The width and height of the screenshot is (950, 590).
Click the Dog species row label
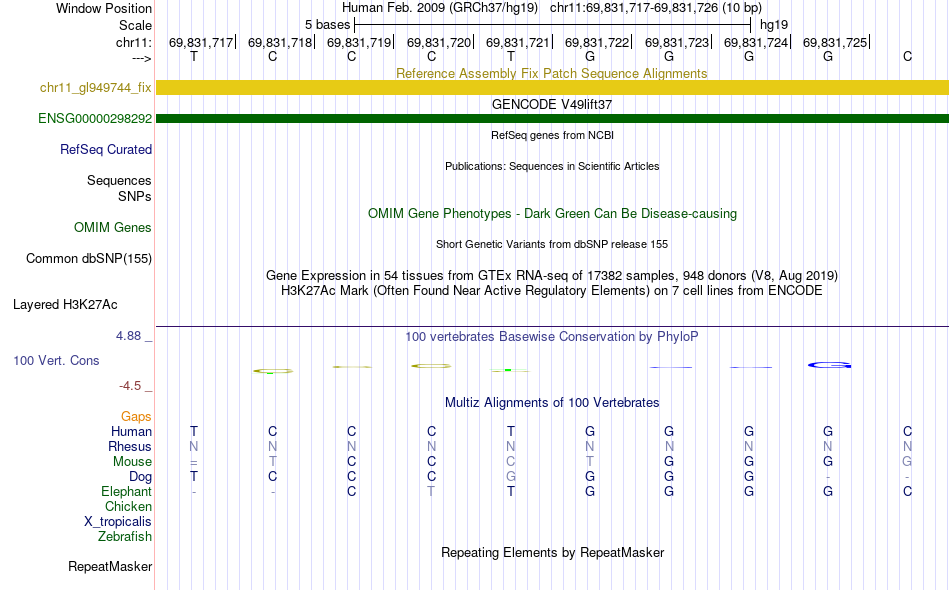pyautogui.click(x=140, y=477)
